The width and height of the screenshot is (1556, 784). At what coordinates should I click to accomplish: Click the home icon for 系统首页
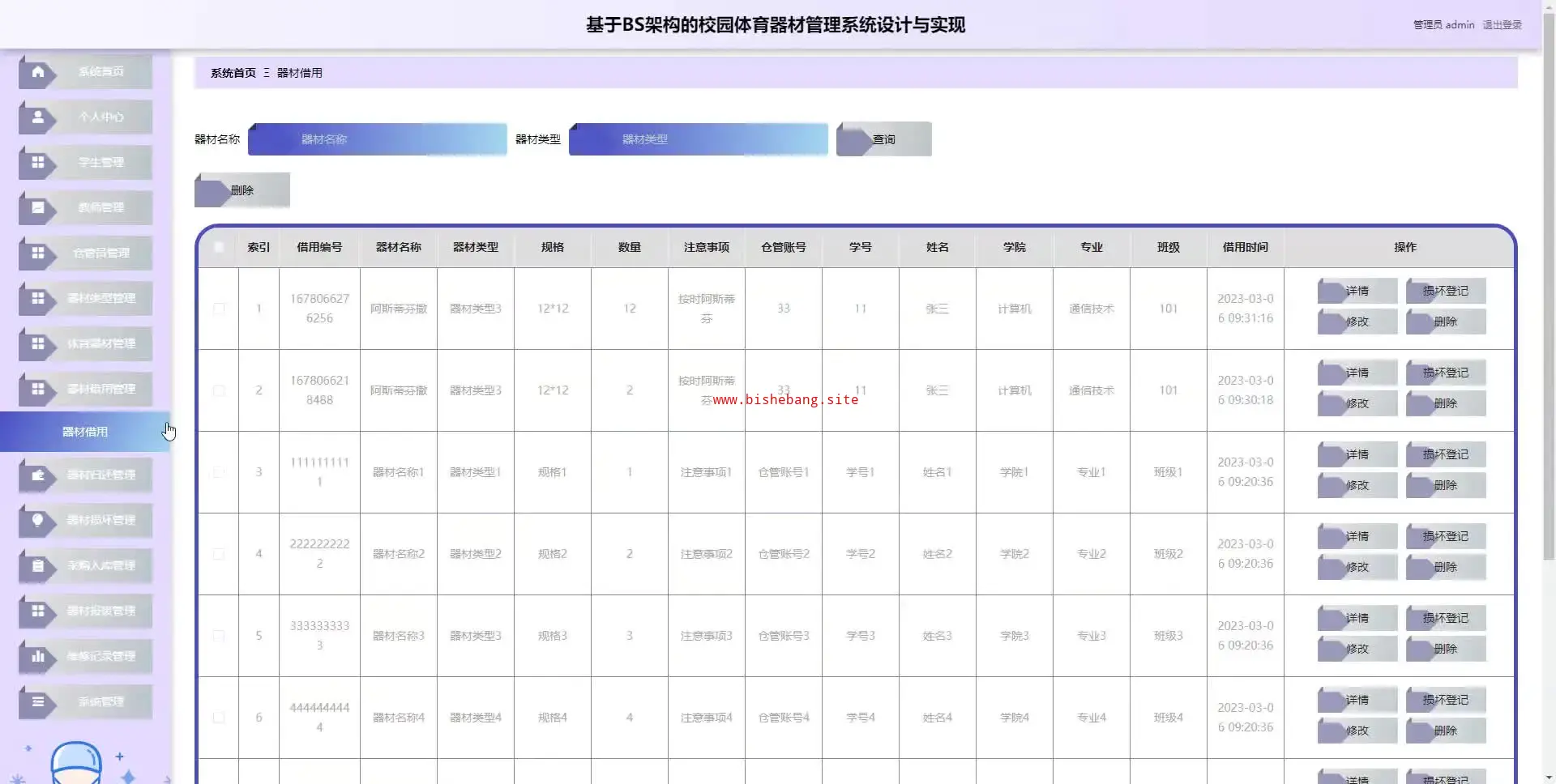37,72
